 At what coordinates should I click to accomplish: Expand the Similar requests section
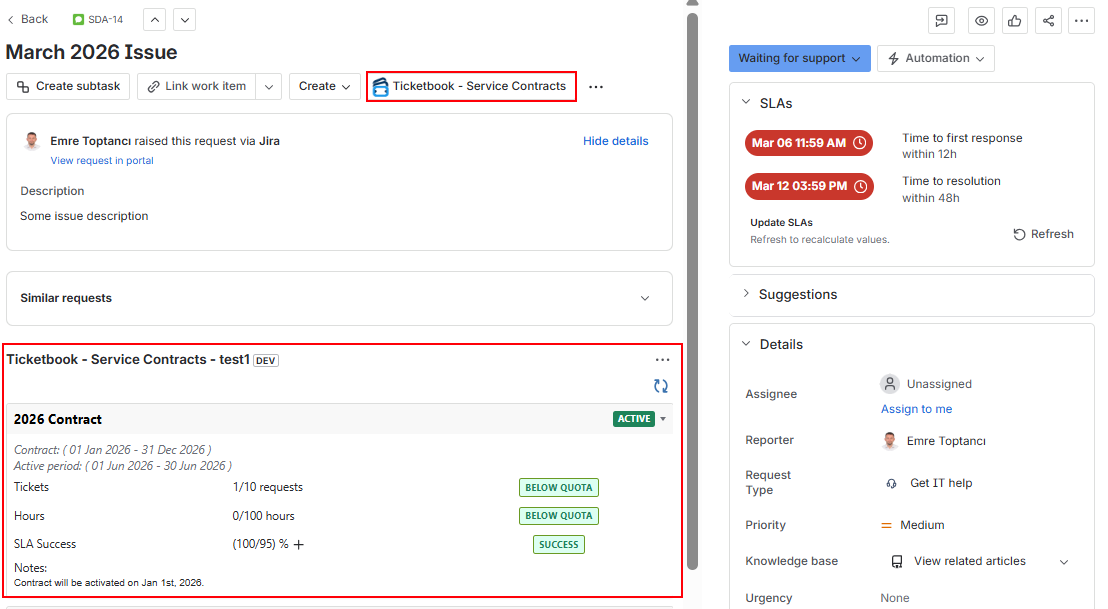pyautogui.click(x=644, y=298)
